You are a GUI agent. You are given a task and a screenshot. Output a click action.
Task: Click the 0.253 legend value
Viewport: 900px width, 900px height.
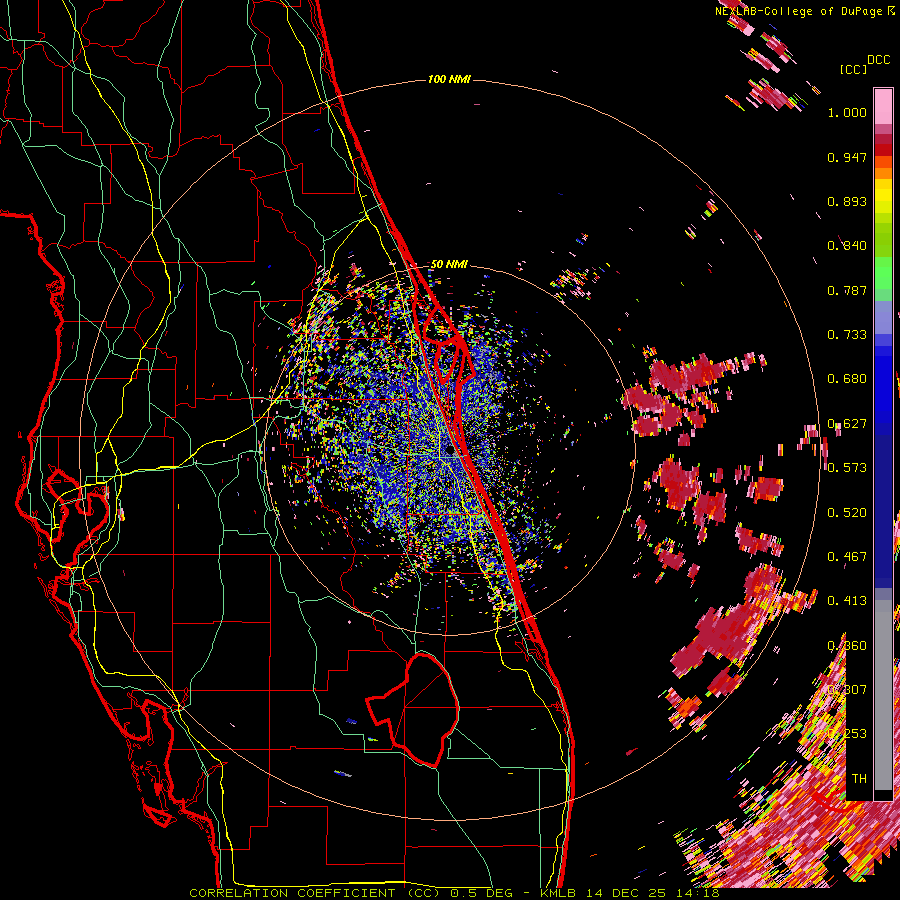[x=849, y=734]
